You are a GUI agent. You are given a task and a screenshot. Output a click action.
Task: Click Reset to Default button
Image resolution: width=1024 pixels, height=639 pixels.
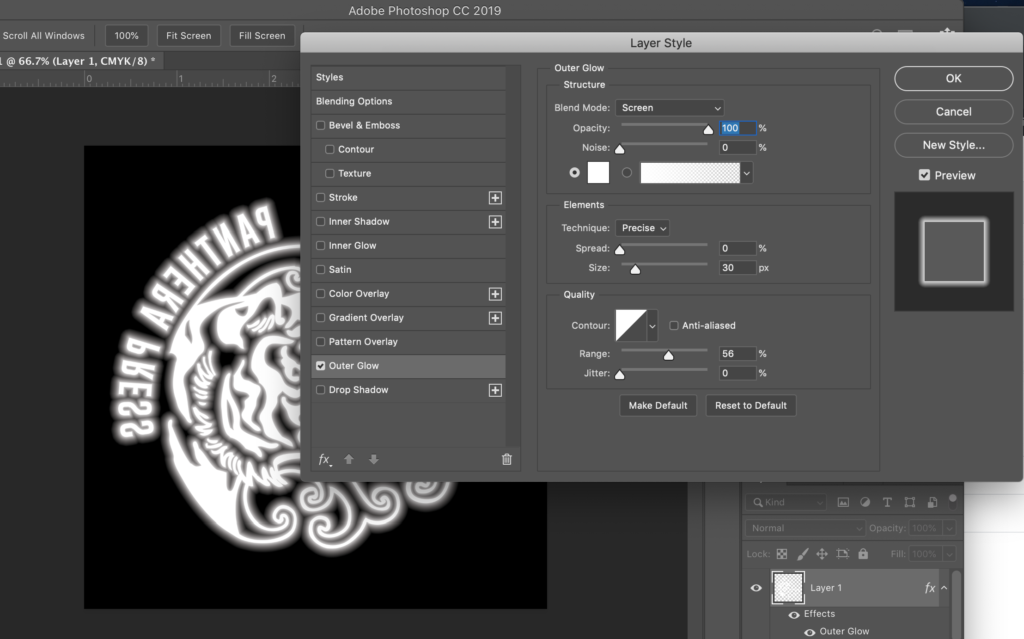(750, 406)
